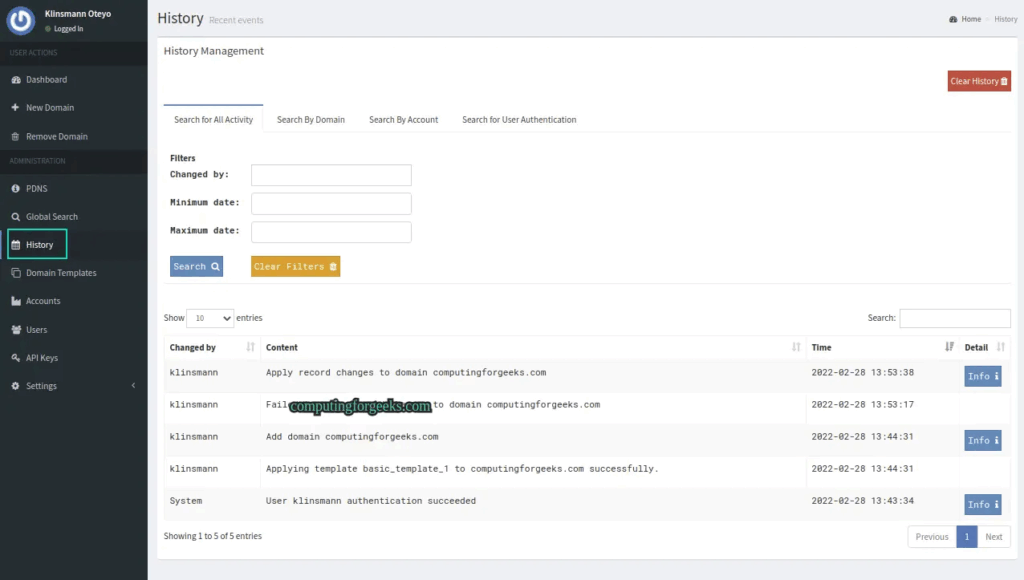Click the Home breadcrumb dashboard icon
The width and height of the screenshot is (1024, 580).
tap(953, 19)
